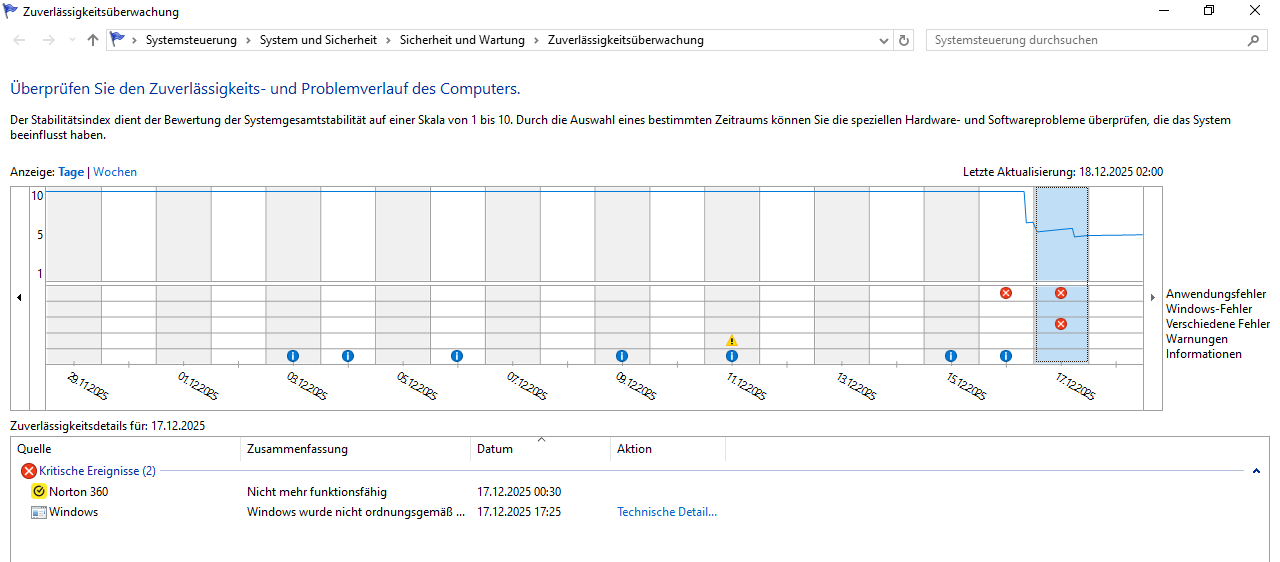Click the information icon on 11.12.2025
This screenshot has width=1280, height=562.
[x=732, y=356]
